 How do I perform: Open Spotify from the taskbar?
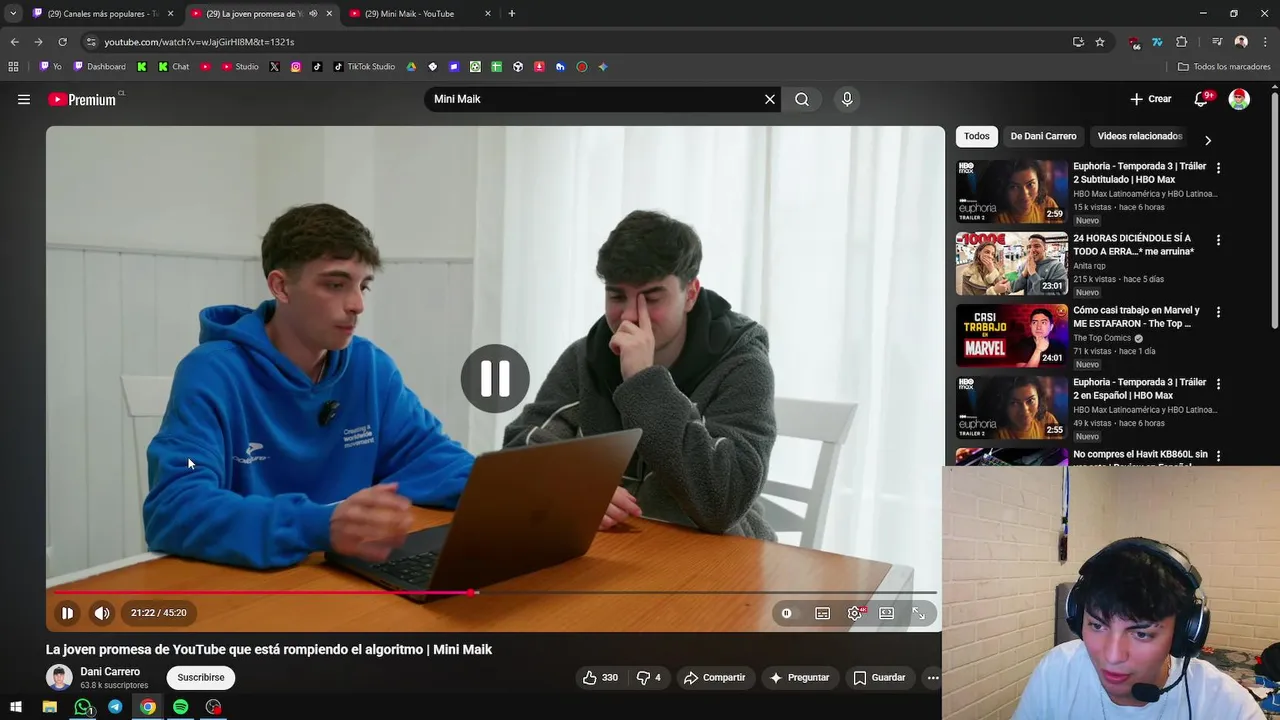coord(180,707)
